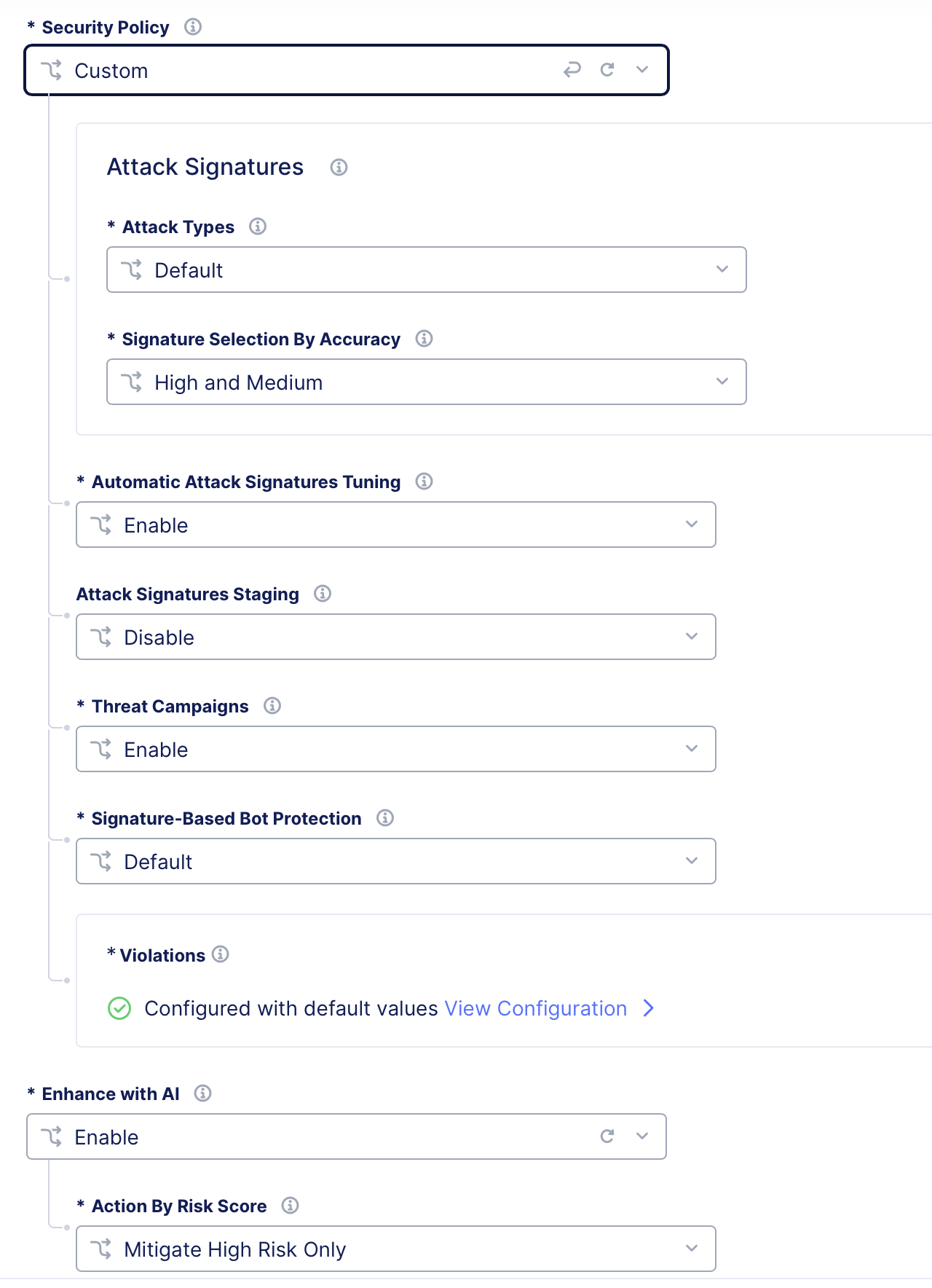Viewport: 932px width, 1288px height.
Task: Click the Violations info icon
Action: (x=221, y=954)
